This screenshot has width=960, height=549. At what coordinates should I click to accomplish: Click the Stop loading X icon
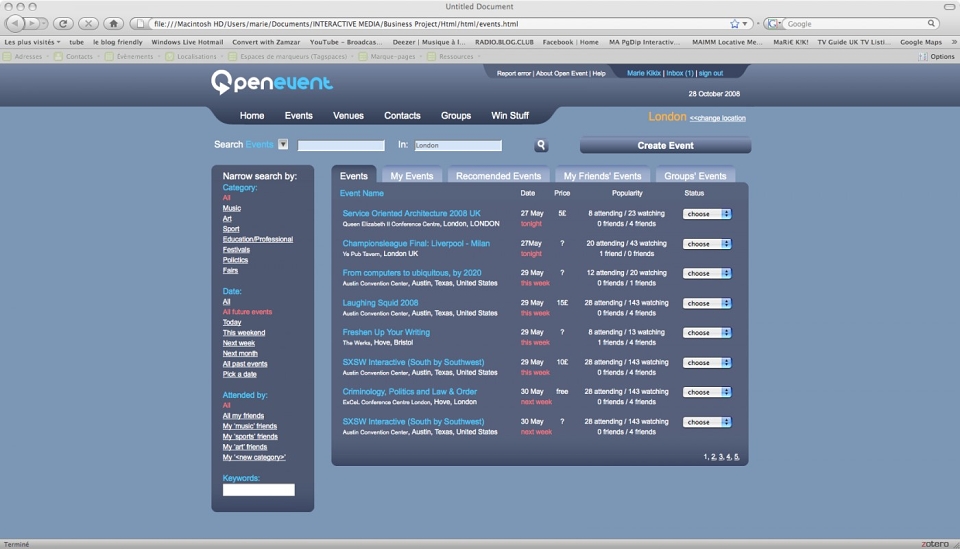[x=88, y=23]
